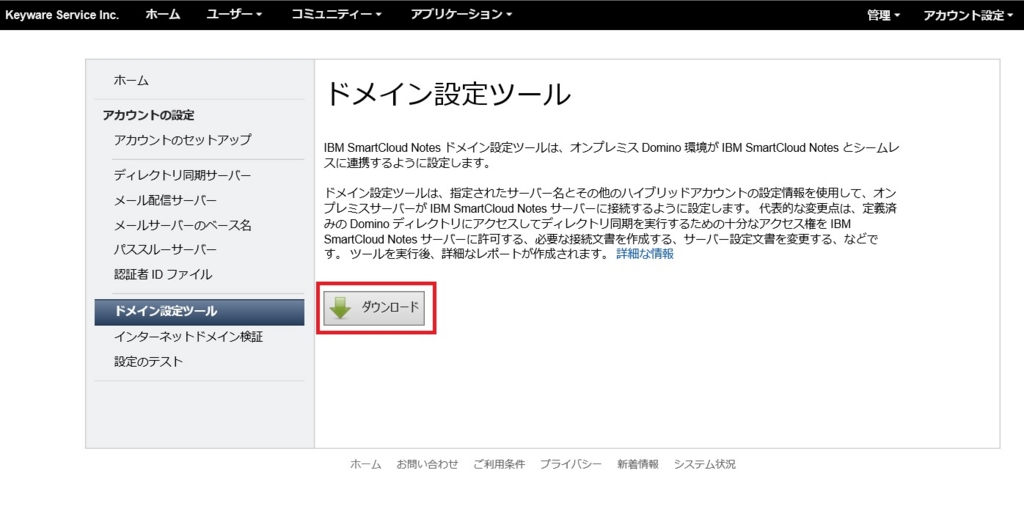Open the ご利用条件 footer link
The height and width of the screenshot is (517, 1024).
[x=499, y=464]
